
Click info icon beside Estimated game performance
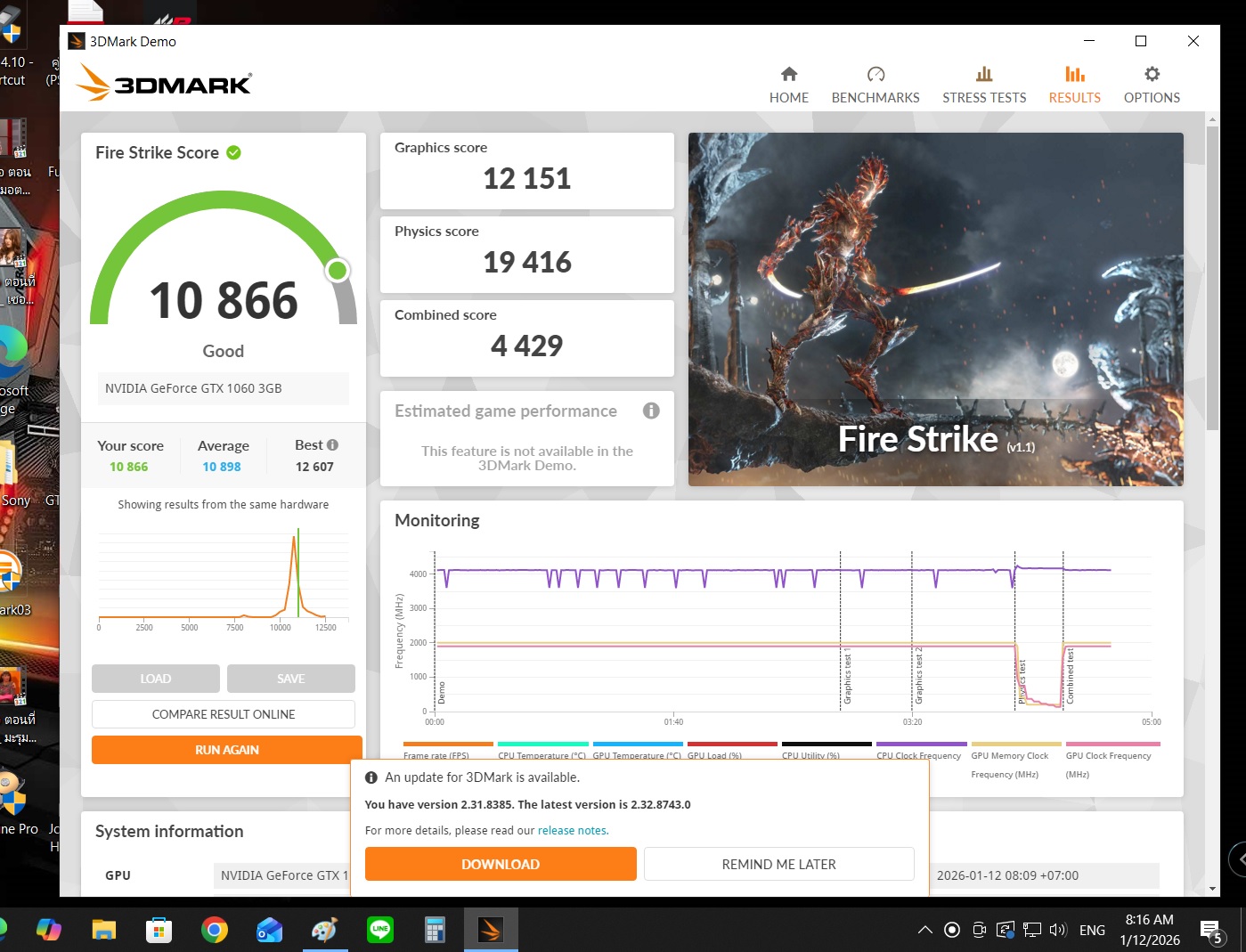pos(651,411)
